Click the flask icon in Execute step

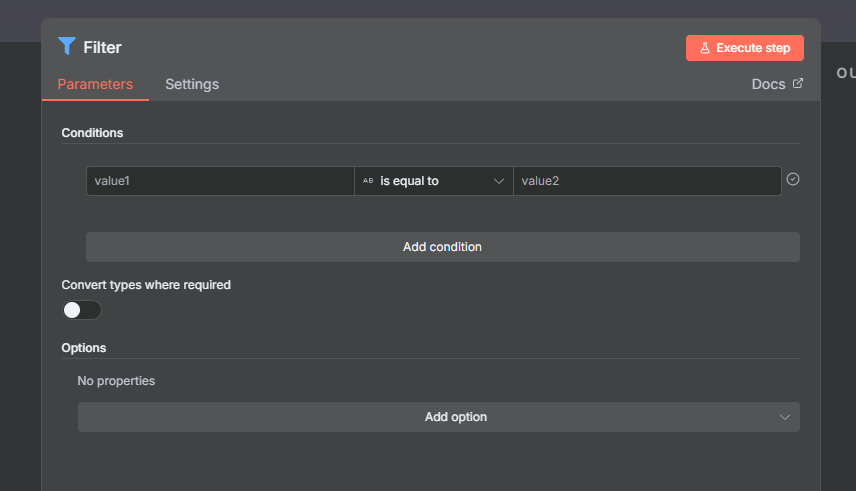[705, 48]
